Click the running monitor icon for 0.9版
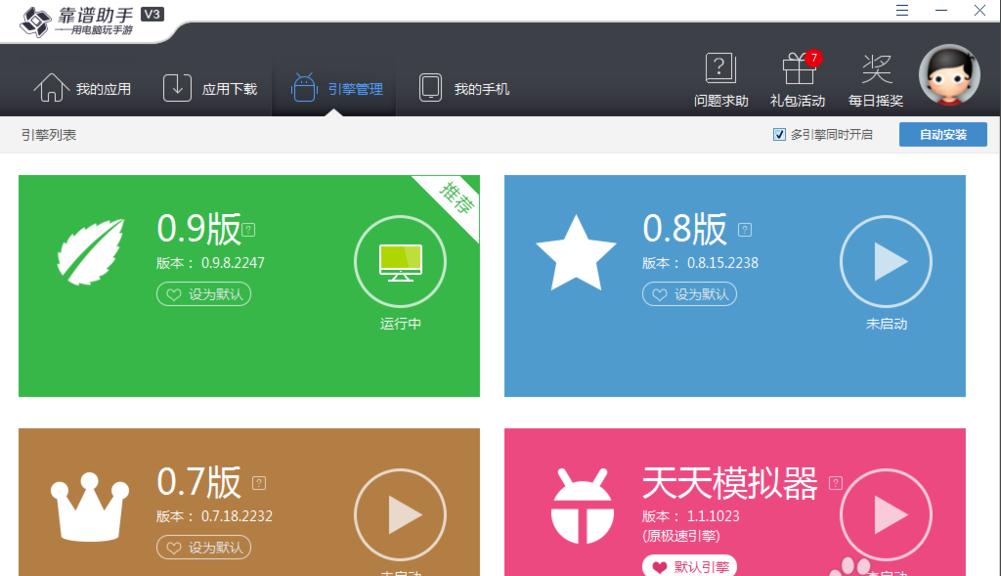 400,261
